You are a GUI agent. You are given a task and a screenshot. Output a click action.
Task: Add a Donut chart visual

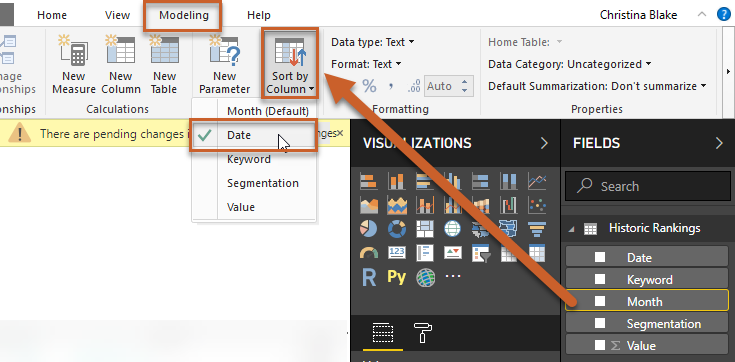point(397,229)
